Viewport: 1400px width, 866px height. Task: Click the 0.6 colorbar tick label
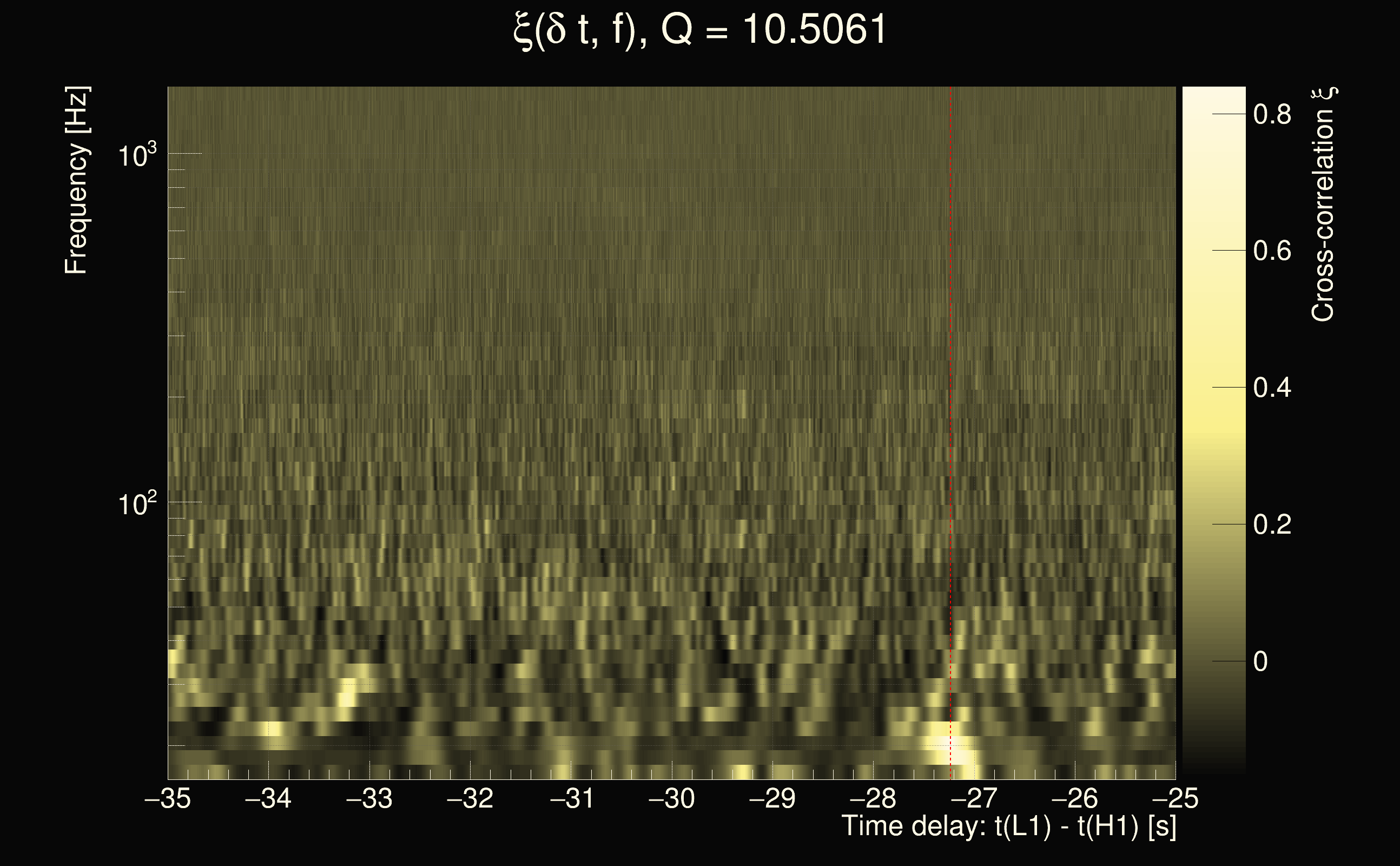click(1272, 251)
